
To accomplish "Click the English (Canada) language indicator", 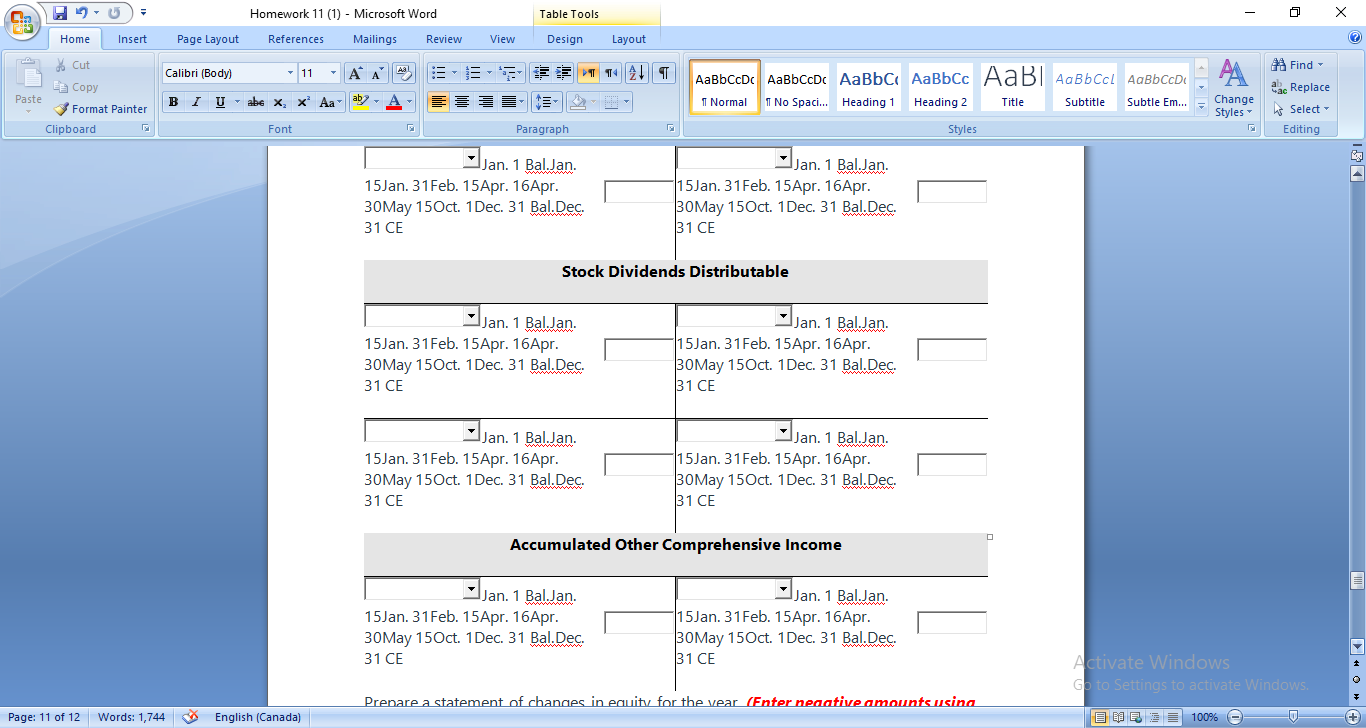I will [x=258, y=717].
